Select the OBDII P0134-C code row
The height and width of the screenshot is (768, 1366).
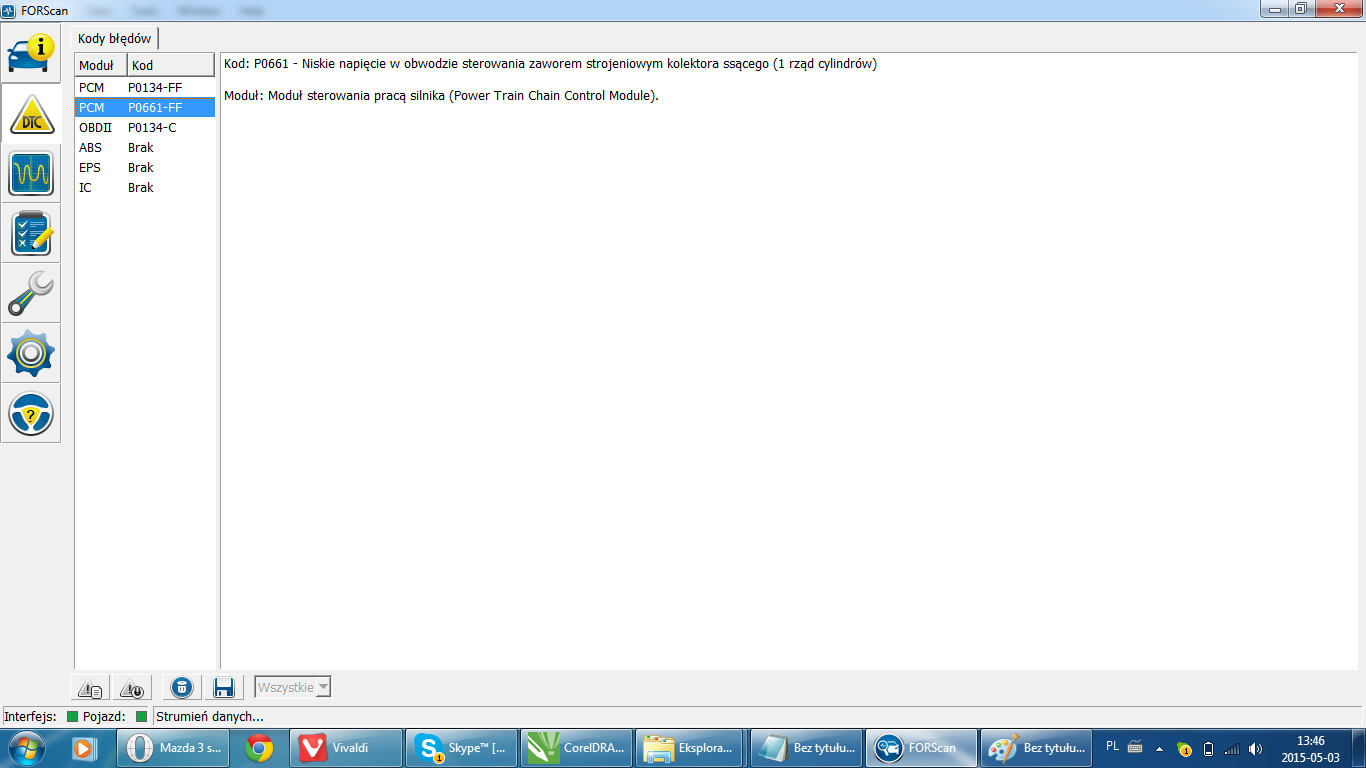(x=145, y=128)
